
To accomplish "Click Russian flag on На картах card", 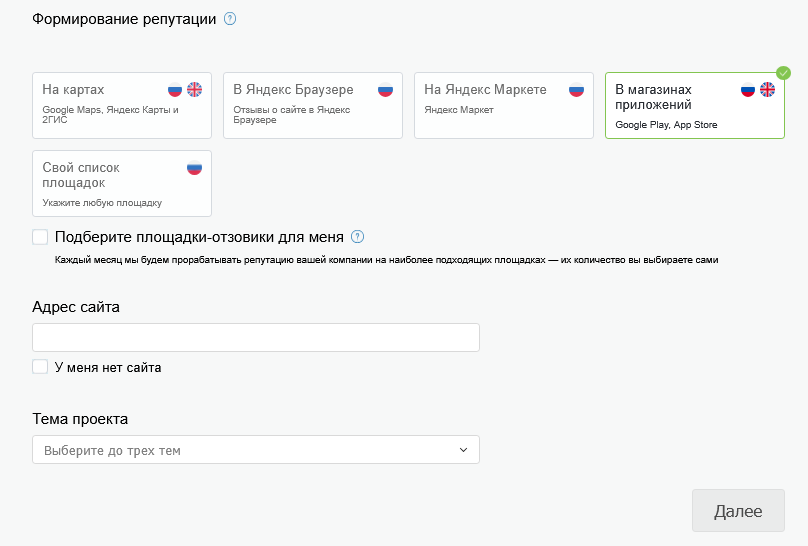I will pos(175,90).
